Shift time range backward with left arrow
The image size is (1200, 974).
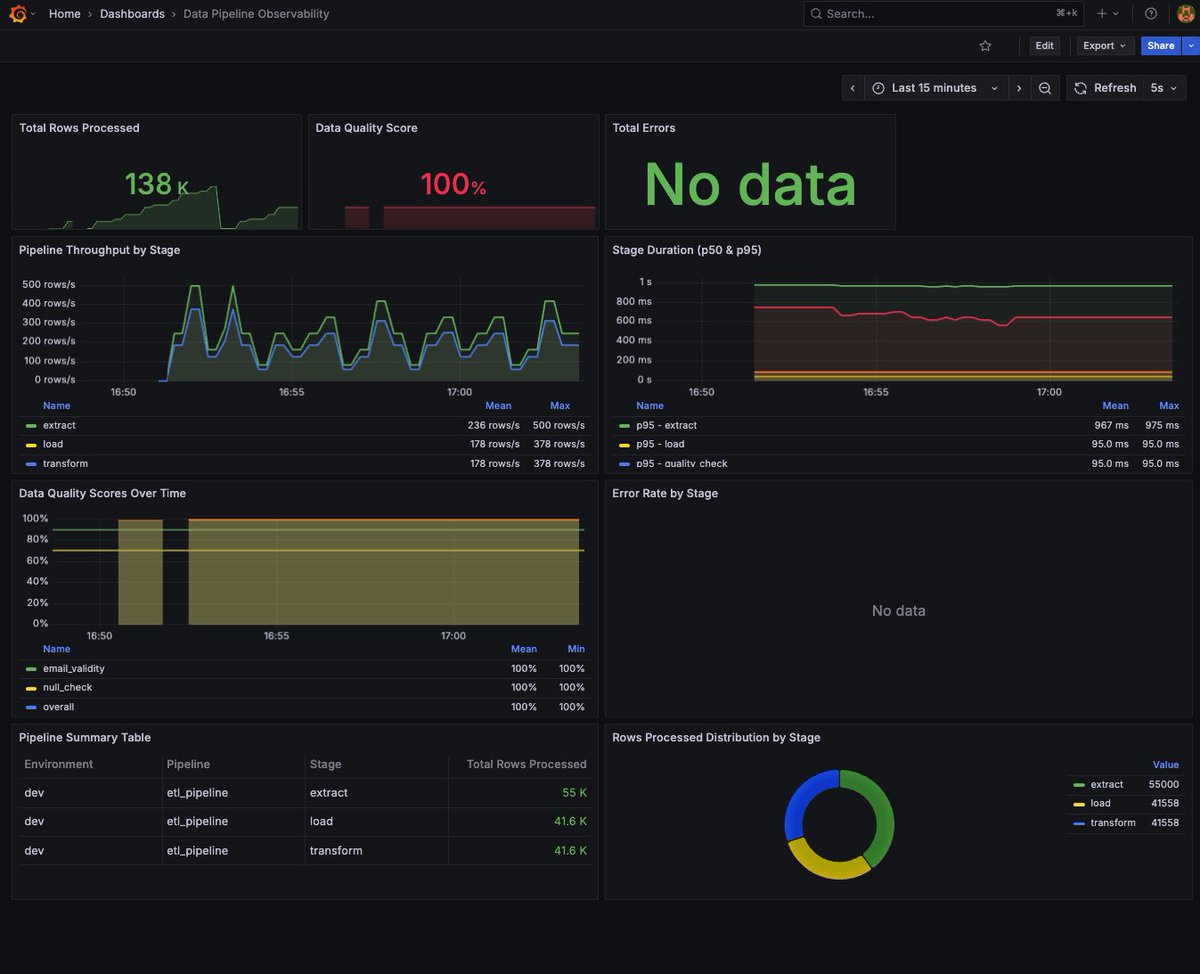click(852, 88)
